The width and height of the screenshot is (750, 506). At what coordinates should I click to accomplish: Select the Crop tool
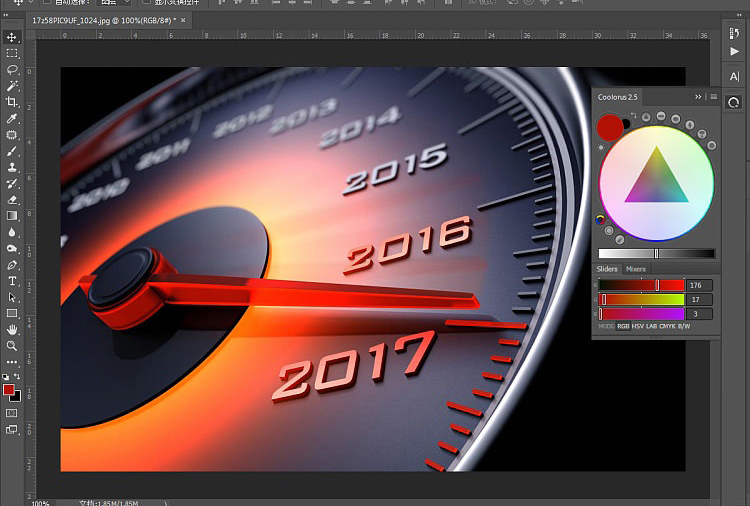point(11,102)
